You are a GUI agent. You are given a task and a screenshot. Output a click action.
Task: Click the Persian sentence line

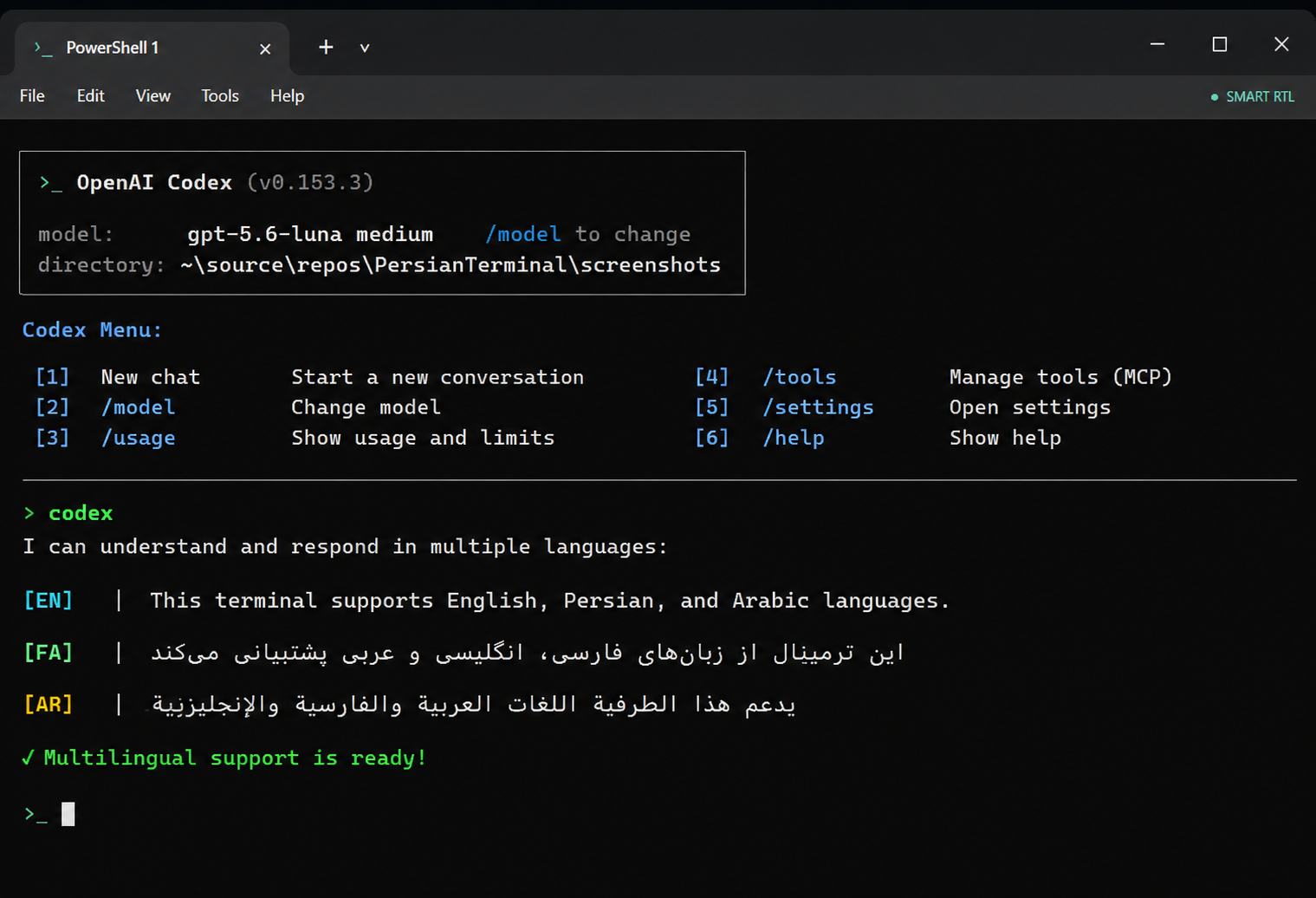coord(528,653)
